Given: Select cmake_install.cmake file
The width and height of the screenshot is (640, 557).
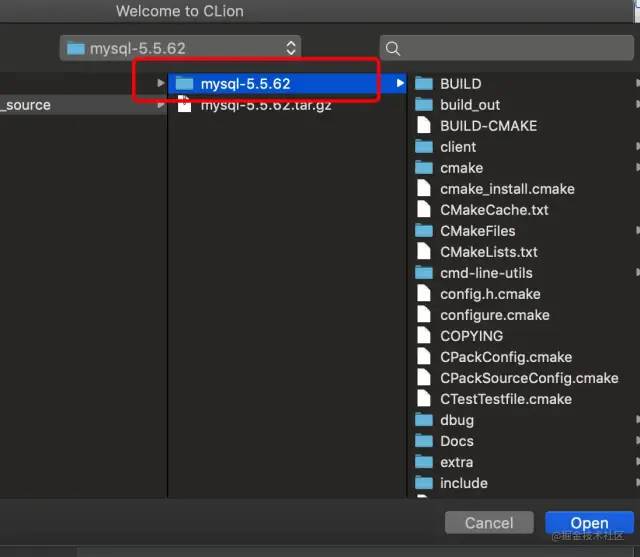Looking at the screenshot, I should click(507, 189).
